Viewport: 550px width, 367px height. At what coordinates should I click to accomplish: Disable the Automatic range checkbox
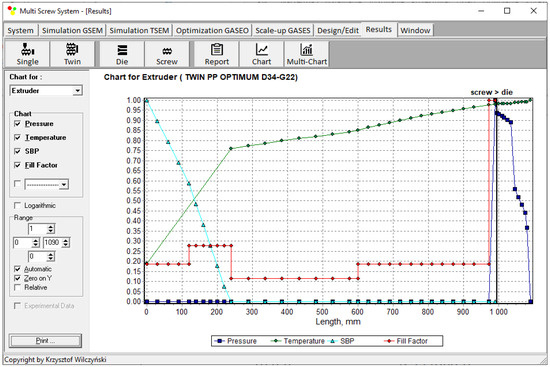(17, 269)
